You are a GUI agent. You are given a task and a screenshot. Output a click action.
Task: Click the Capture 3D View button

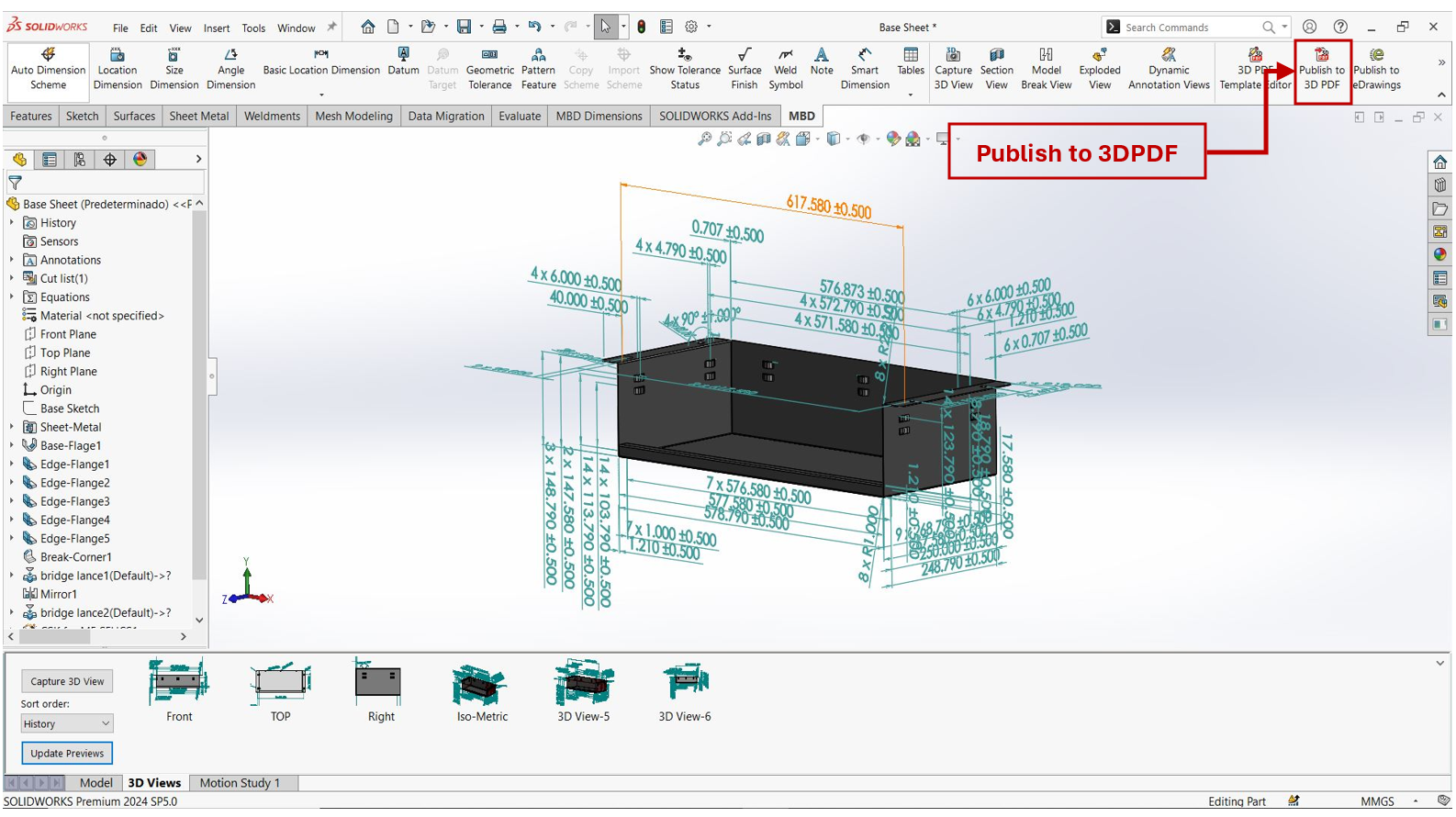(67, 682)
